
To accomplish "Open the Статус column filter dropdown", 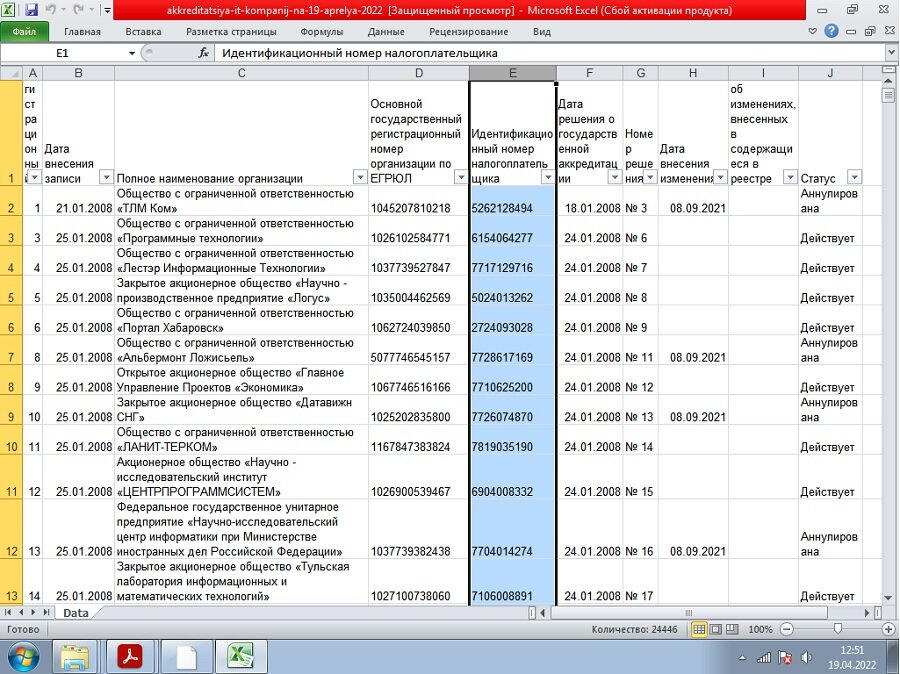I will pos(855,177).
